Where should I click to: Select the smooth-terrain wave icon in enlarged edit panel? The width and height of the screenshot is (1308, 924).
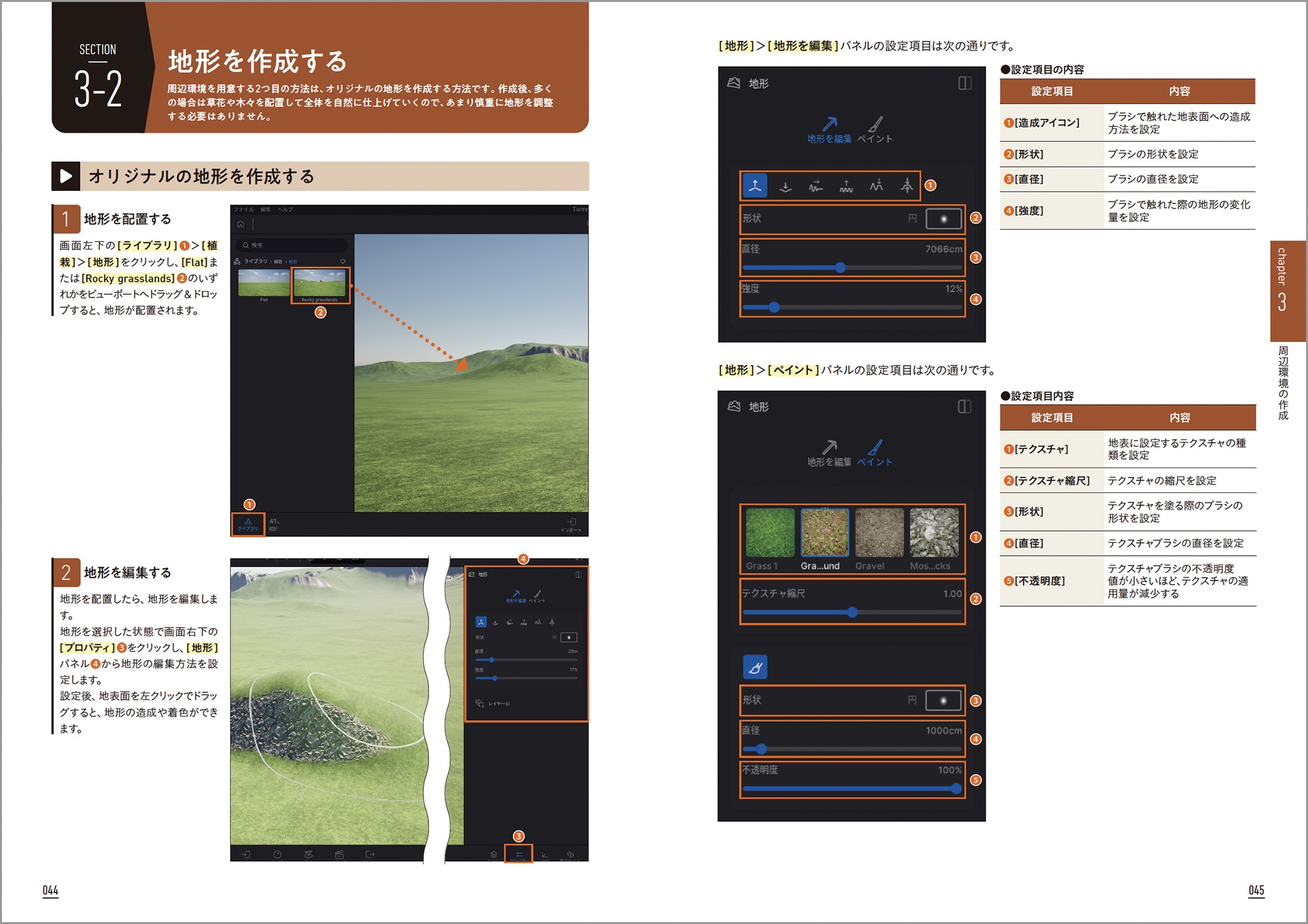816,186
